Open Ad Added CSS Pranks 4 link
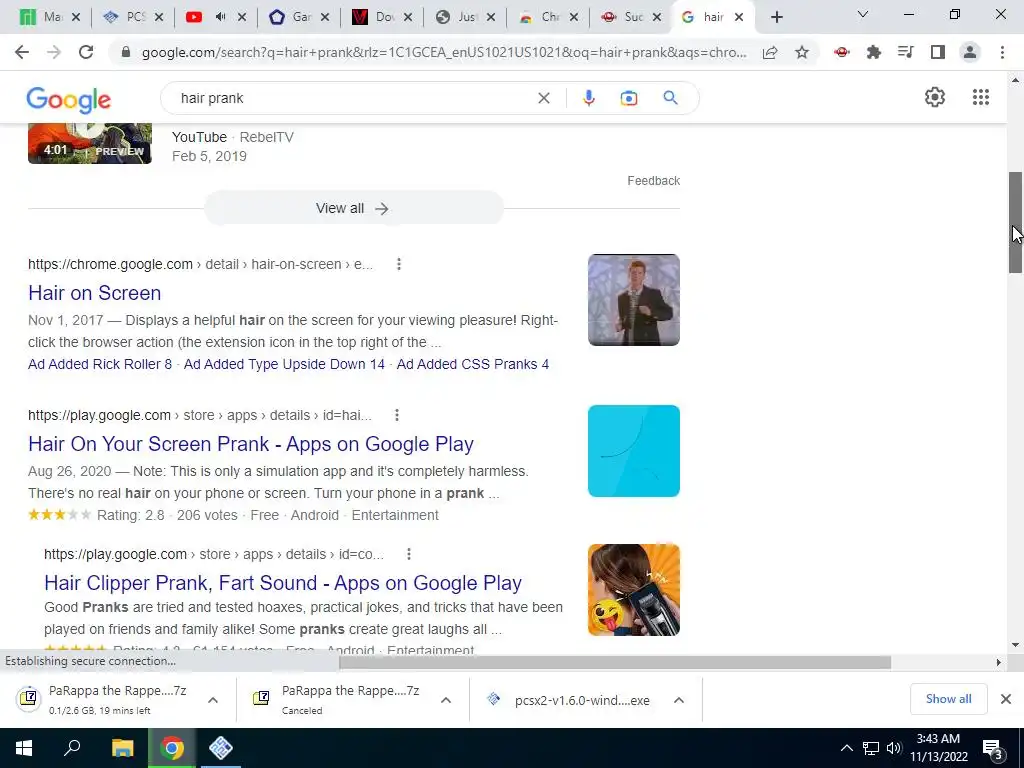 [x=473, y=364]
